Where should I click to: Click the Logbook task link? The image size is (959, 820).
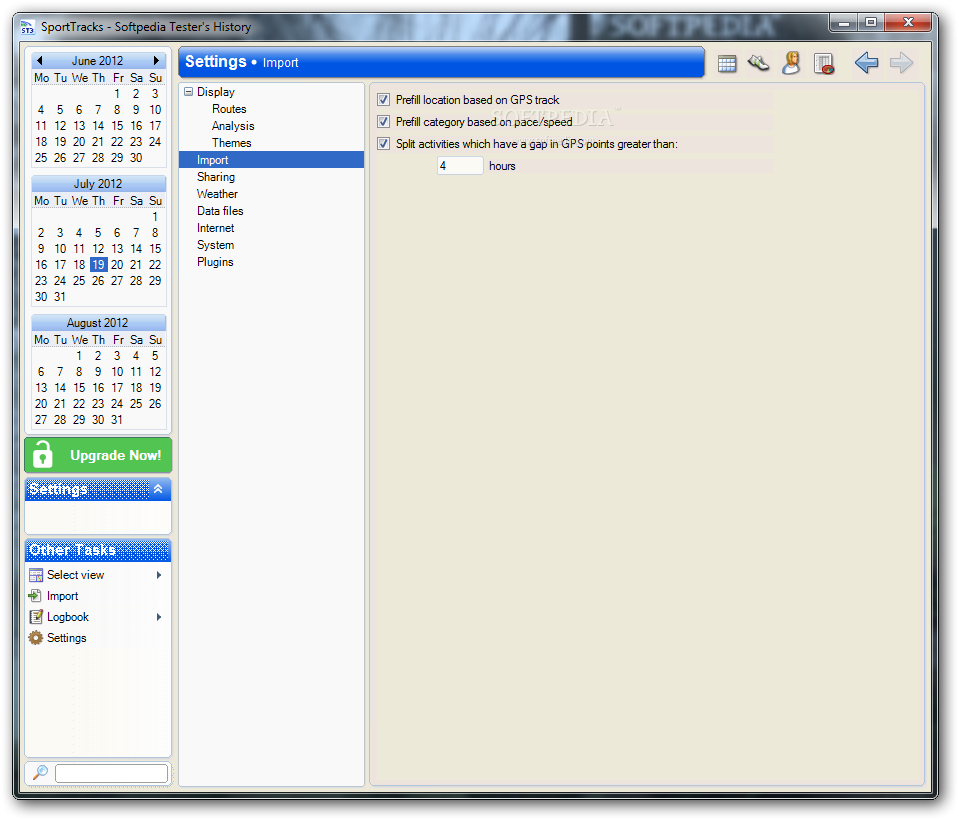coord(68,617)
